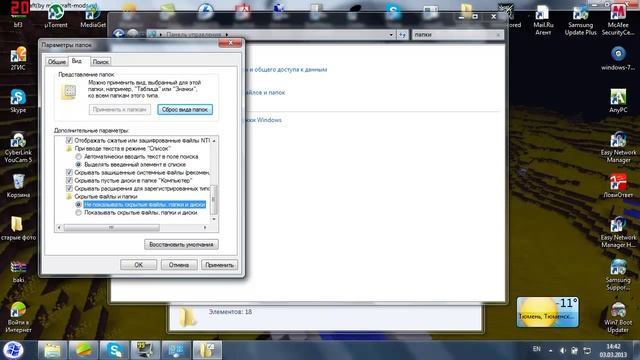
Task: Open the µTorrent desktop shortcut
Action: coord(56,16)
